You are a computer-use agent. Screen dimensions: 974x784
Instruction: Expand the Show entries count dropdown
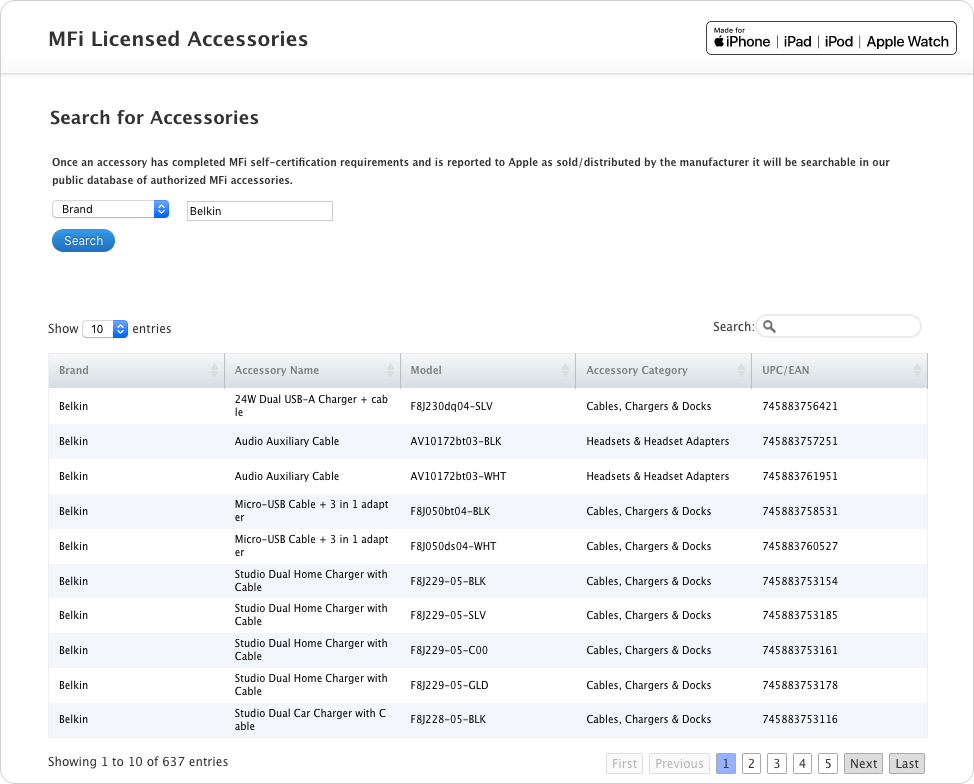coord(105,329)
